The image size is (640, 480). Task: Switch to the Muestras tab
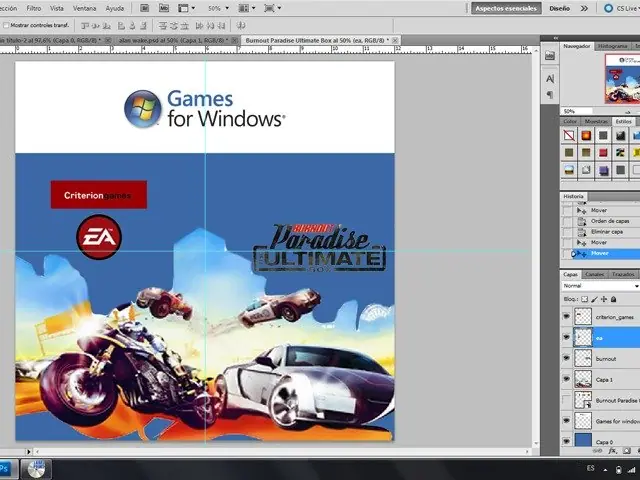pyautogui.click(x=596, y=122)
